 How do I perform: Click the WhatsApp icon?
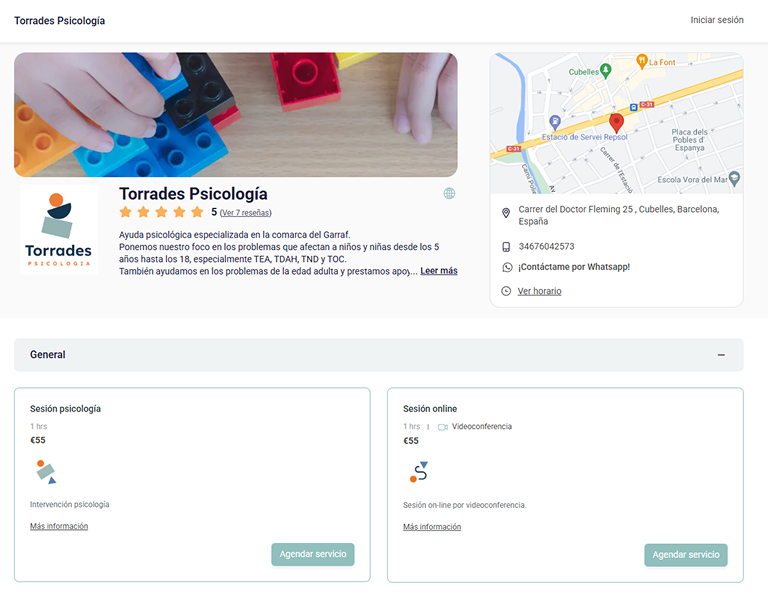tap(507, 267)
